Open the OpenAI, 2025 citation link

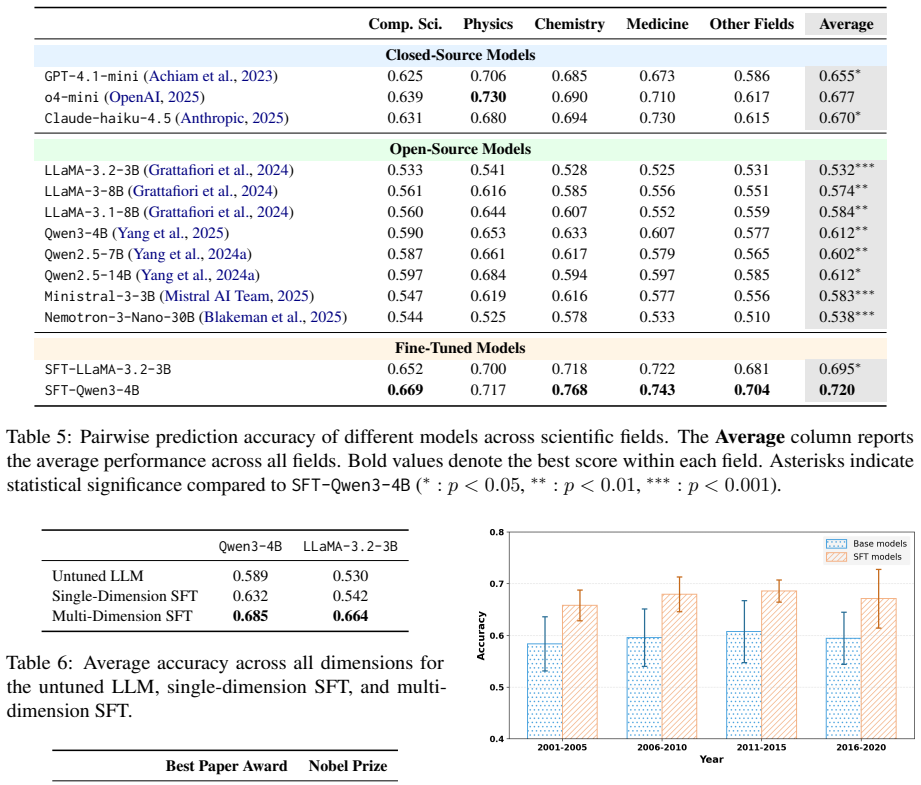click(154, 98)
